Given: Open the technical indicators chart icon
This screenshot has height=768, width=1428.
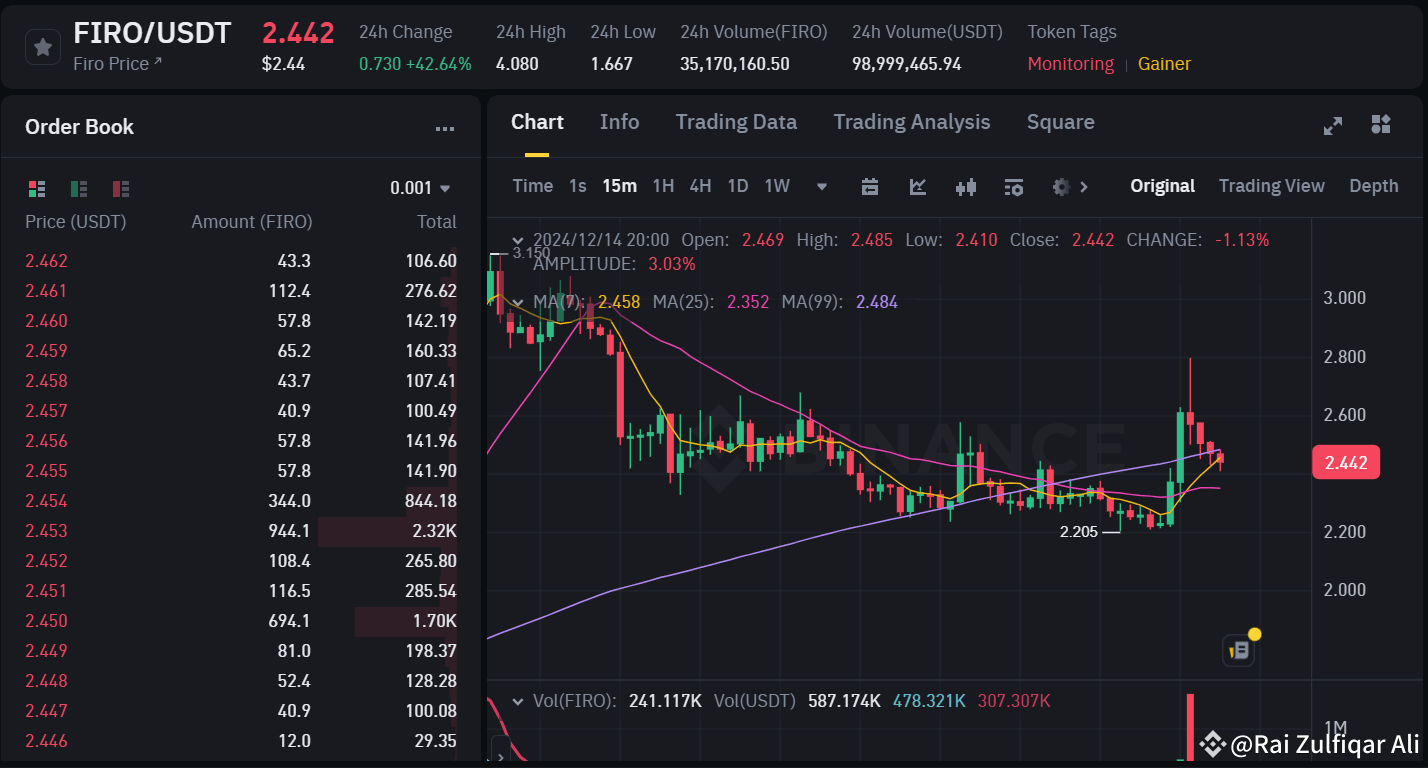Looking at the screenshot, I should [918, 186].
